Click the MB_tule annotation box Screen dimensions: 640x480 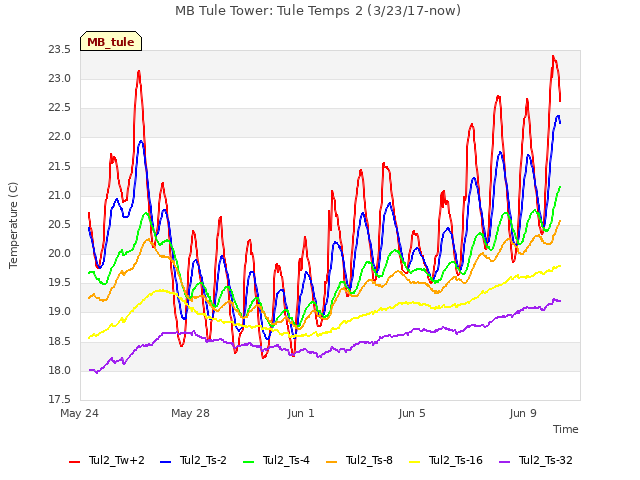click(111, 41)
